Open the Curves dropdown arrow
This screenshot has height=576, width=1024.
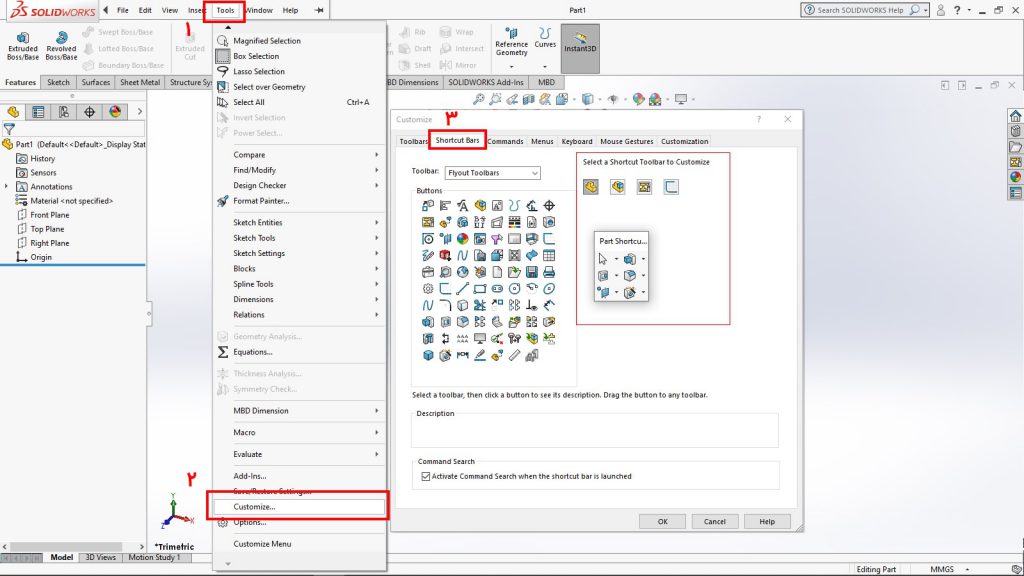tap(545, 67)
